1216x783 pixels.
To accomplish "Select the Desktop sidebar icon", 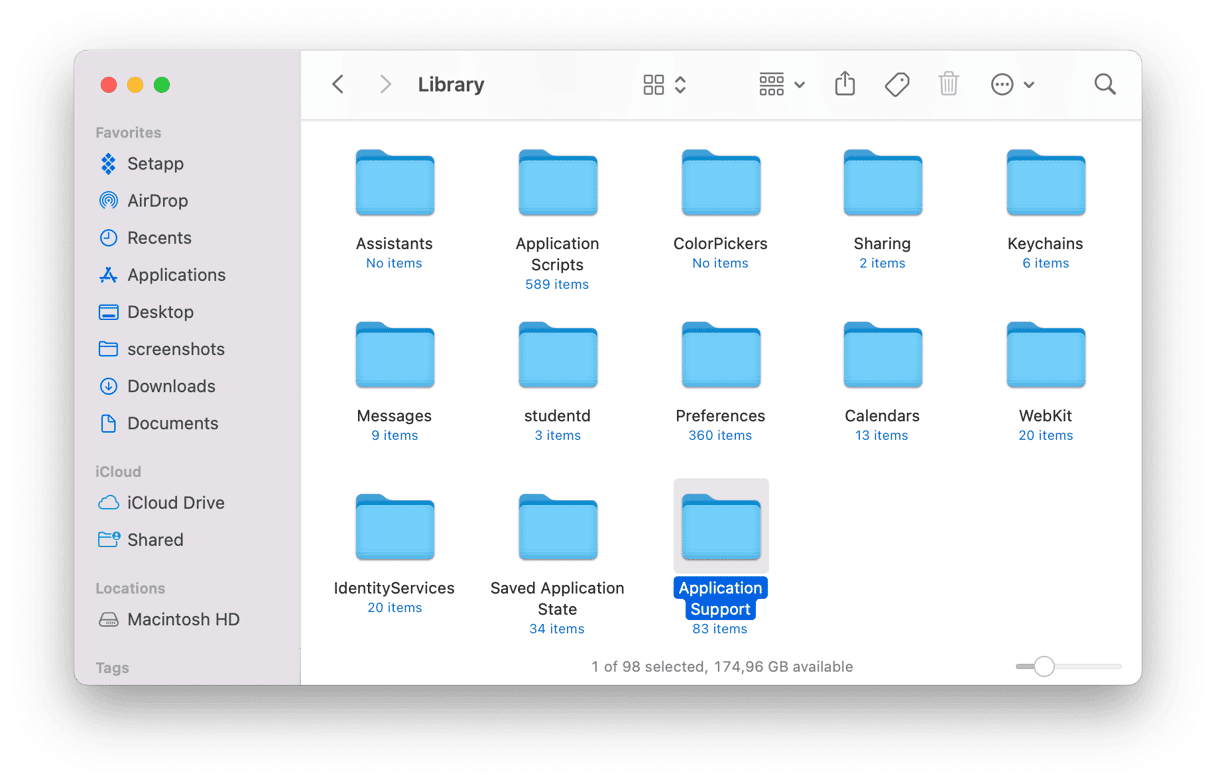I will click(x=108, y=312).
